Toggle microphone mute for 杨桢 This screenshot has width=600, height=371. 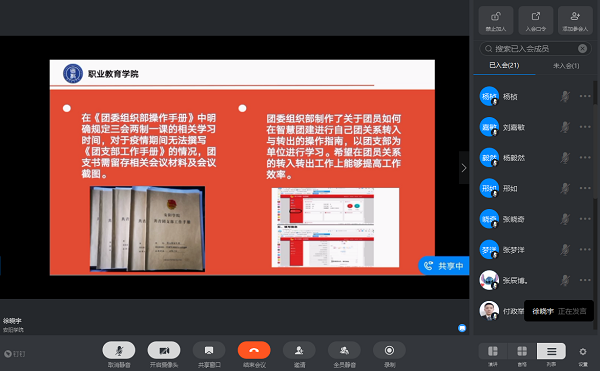565,96
